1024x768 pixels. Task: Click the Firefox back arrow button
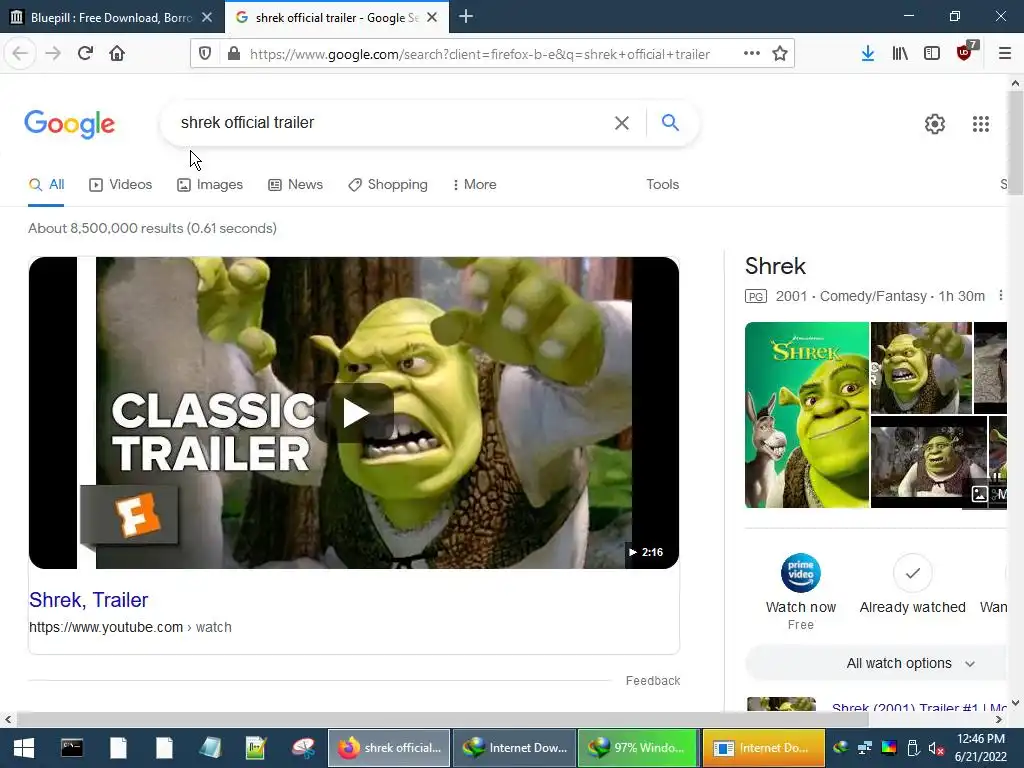tap(20, 53)
